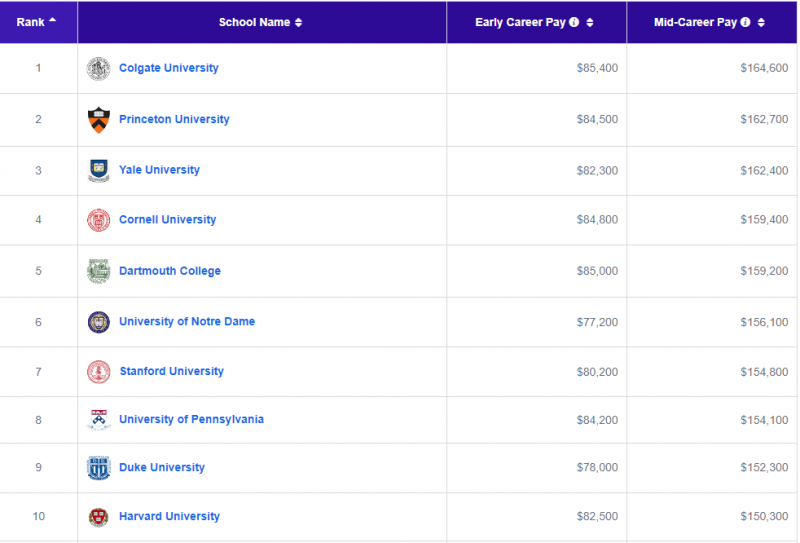Image resolution: width=800 pixels, height=543 pixels.
Task: Click the Rank sort arrow icon
Action: click(53, 20)
